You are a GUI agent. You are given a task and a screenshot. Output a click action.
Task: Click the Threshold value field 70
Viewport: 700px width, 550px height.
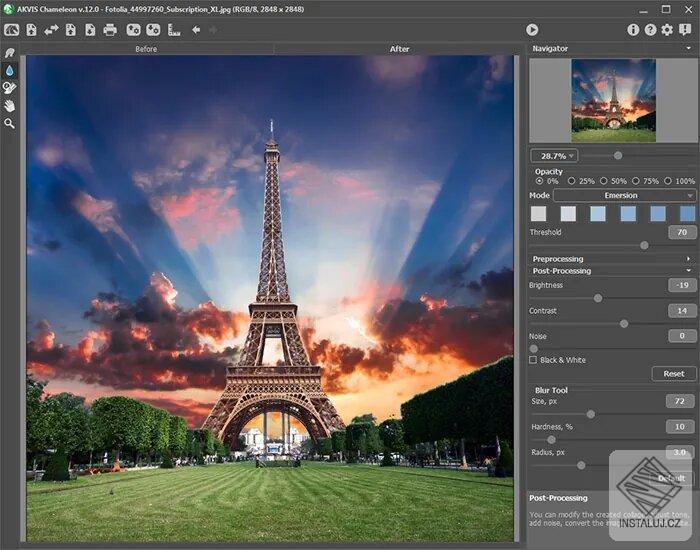click(682, 232)
